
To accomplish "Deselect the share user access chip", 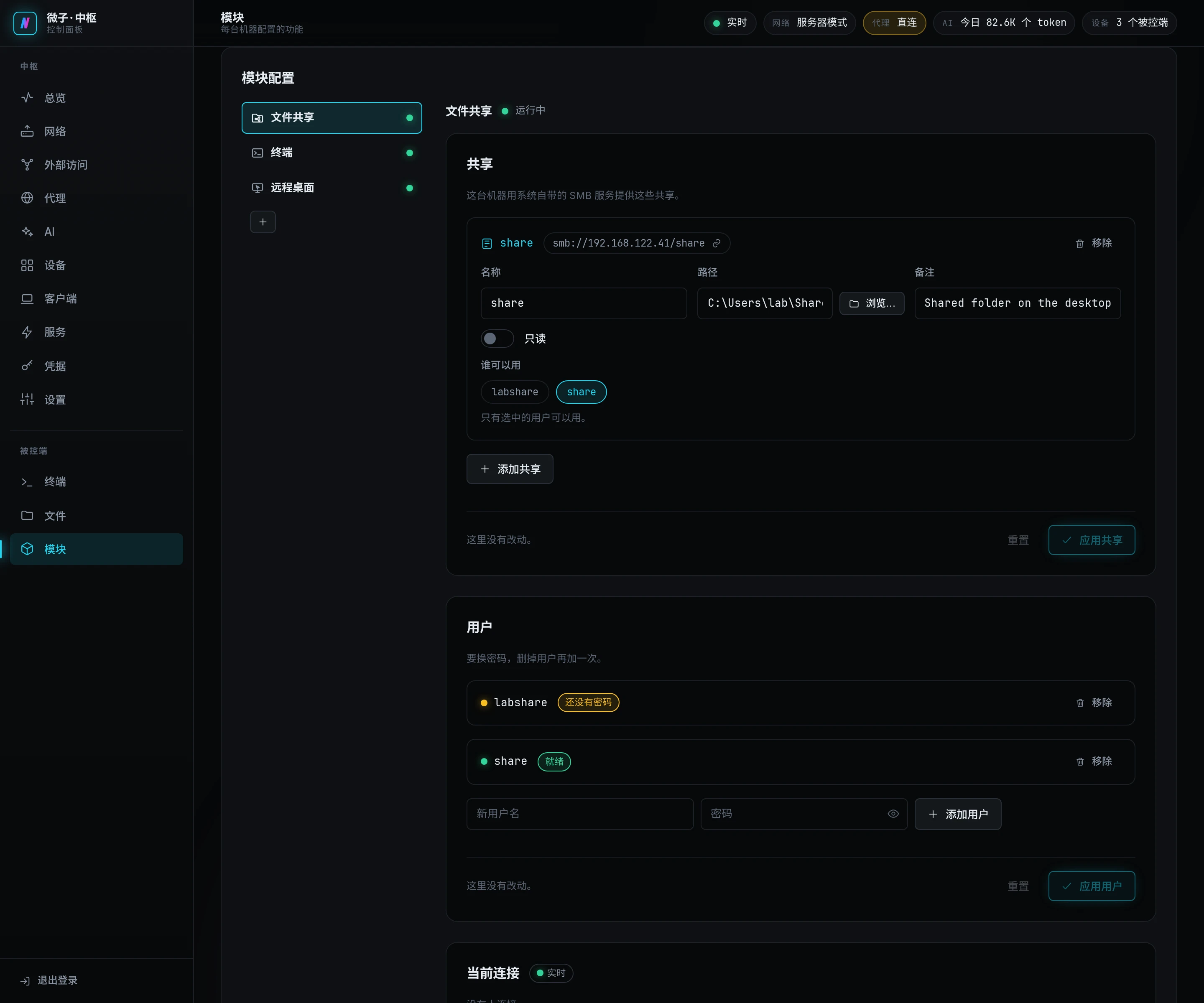I will (582, 392).
